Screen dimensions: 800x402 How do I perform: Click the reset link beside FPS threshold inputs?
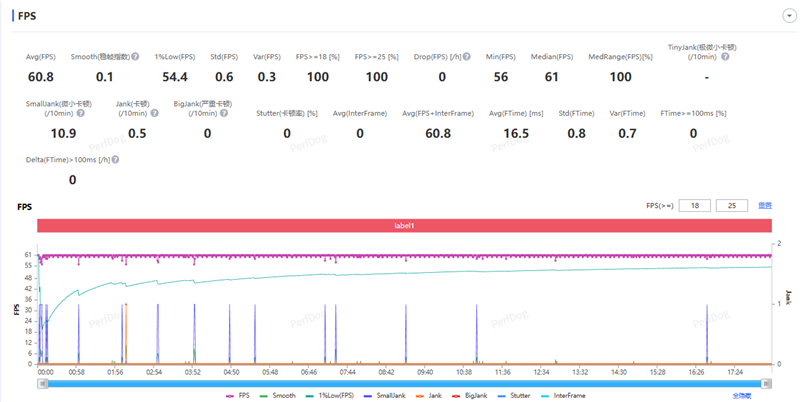coord(765,206)
